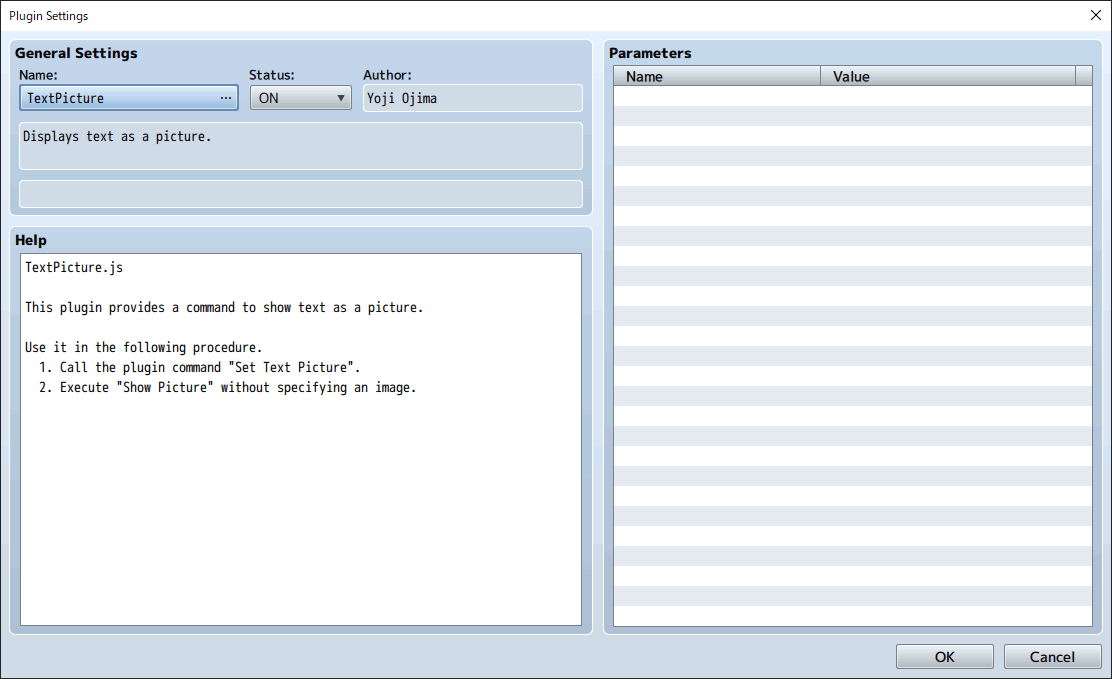
Task: Click the ON value in Status box
Action: pos(270,98)
